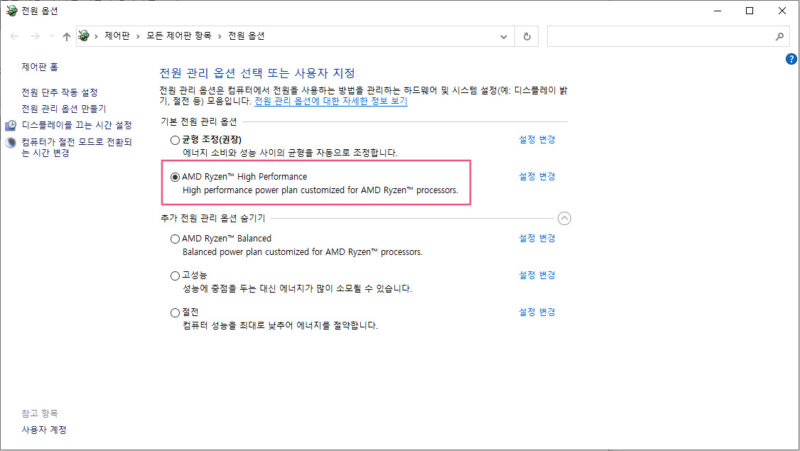Collapse the additional power plans section

564,217
